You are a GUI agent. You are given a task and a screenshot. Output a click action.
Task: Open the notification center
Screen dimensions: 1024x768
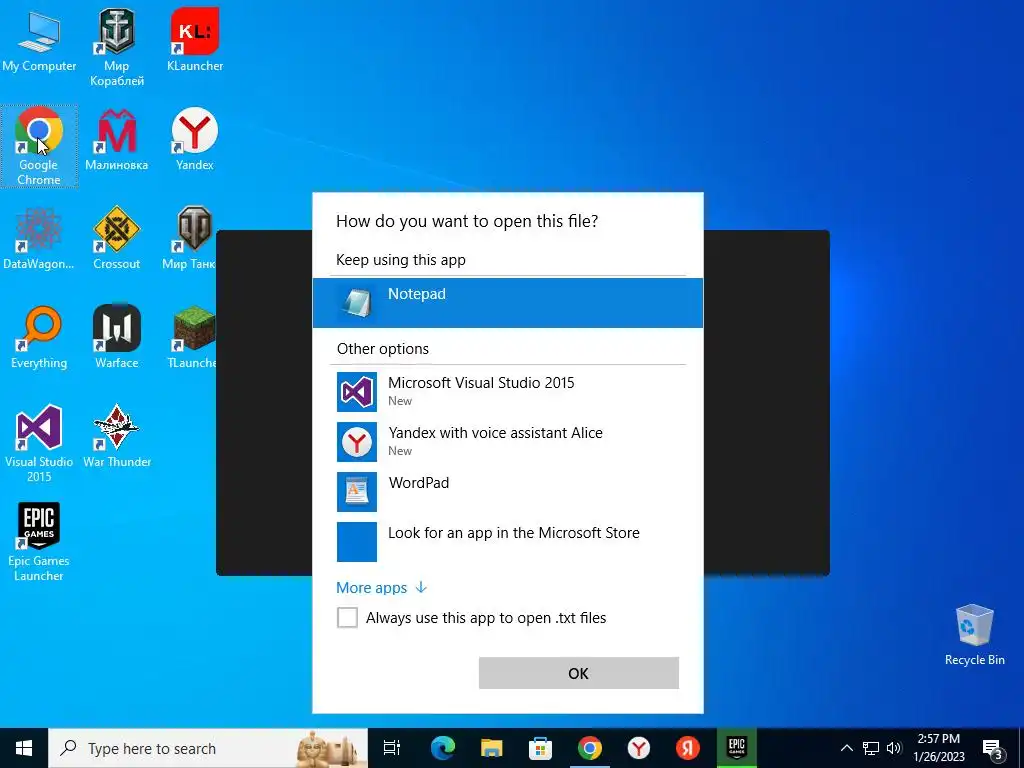click(x=993, y=748)
